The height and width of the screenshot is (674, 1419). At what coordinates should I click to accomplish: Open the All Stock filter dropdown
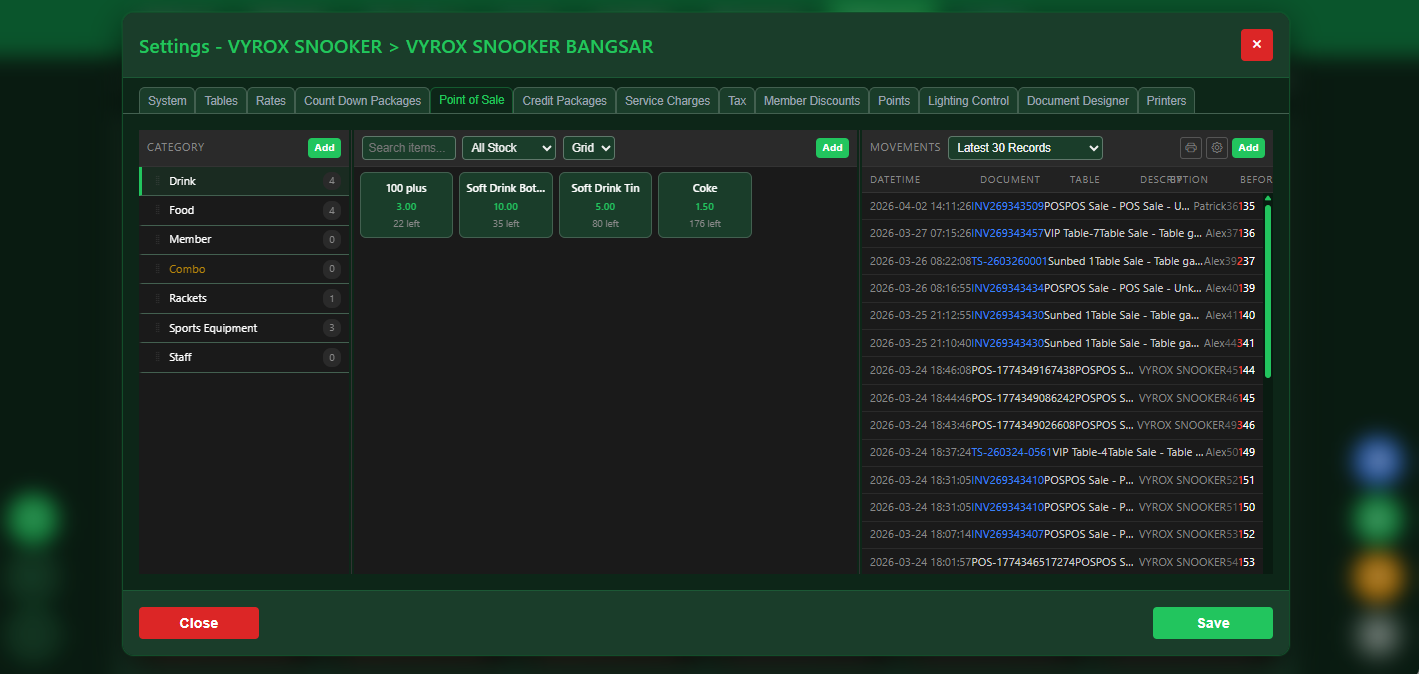coord(508,147)
